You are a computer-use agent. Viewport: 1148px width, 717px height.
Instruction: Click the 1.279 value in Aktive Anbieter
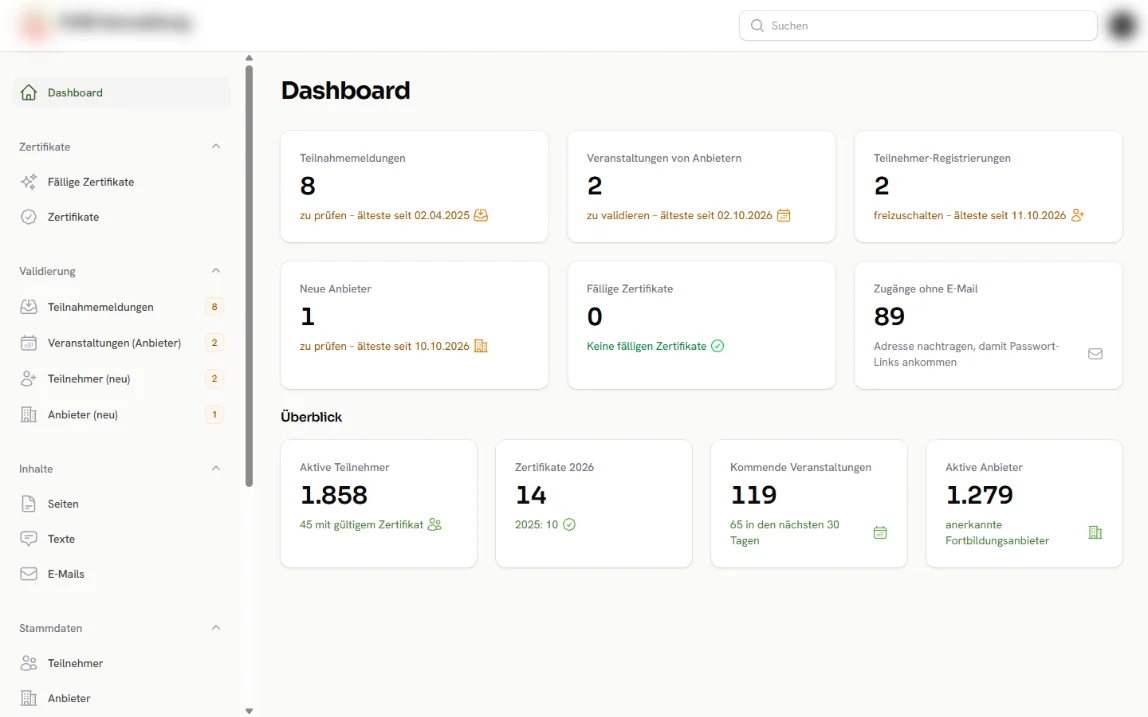tap(980, 495)
